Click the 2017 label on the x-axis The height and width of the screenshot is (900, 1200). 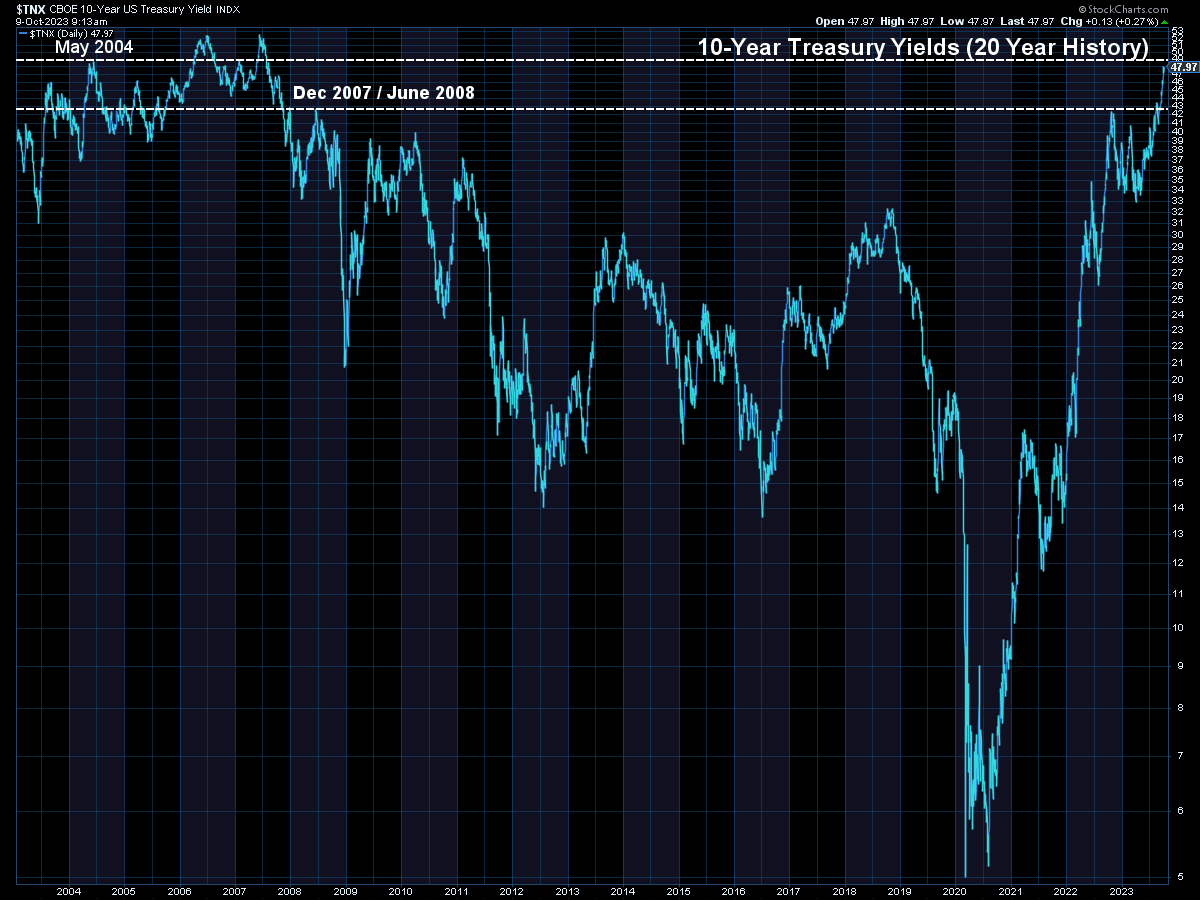click(x=788, y=891)
